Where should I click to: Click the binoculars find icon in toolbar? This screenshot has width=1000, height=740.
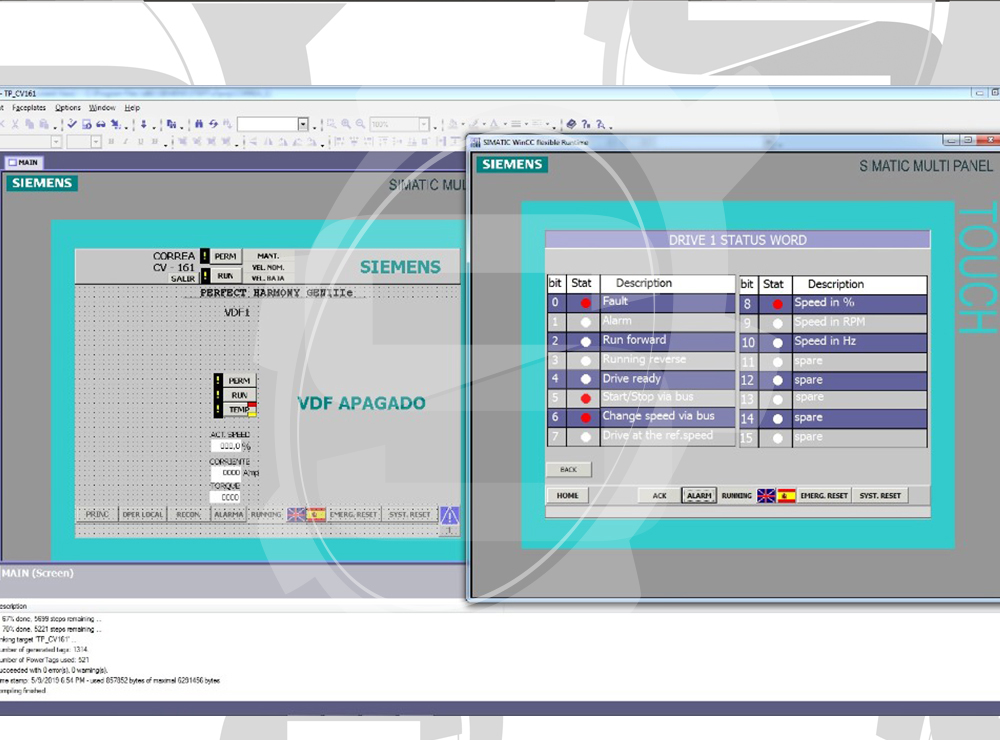click(199, 124)
